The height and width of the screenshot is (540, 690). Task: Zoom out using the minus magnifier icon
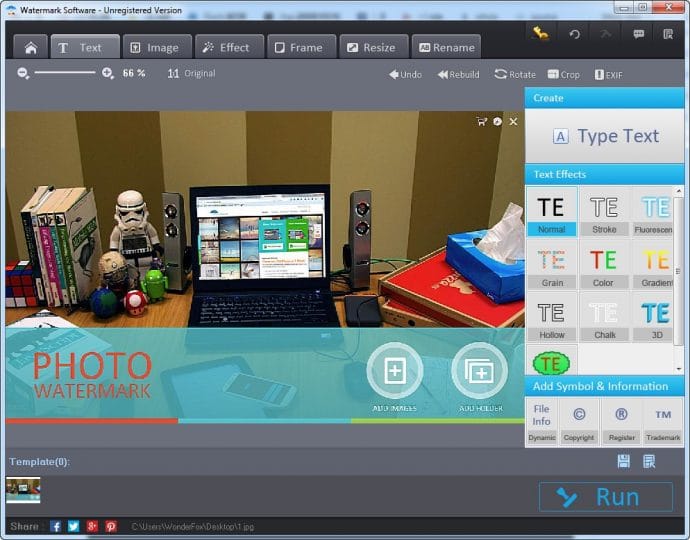(x=24, y=73)
